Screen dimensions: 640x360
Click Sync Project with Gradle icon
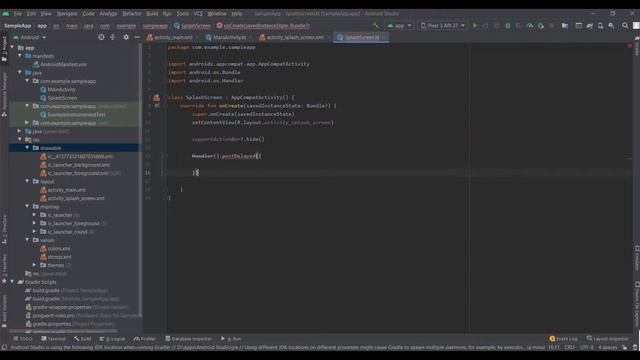pos(590,26)
